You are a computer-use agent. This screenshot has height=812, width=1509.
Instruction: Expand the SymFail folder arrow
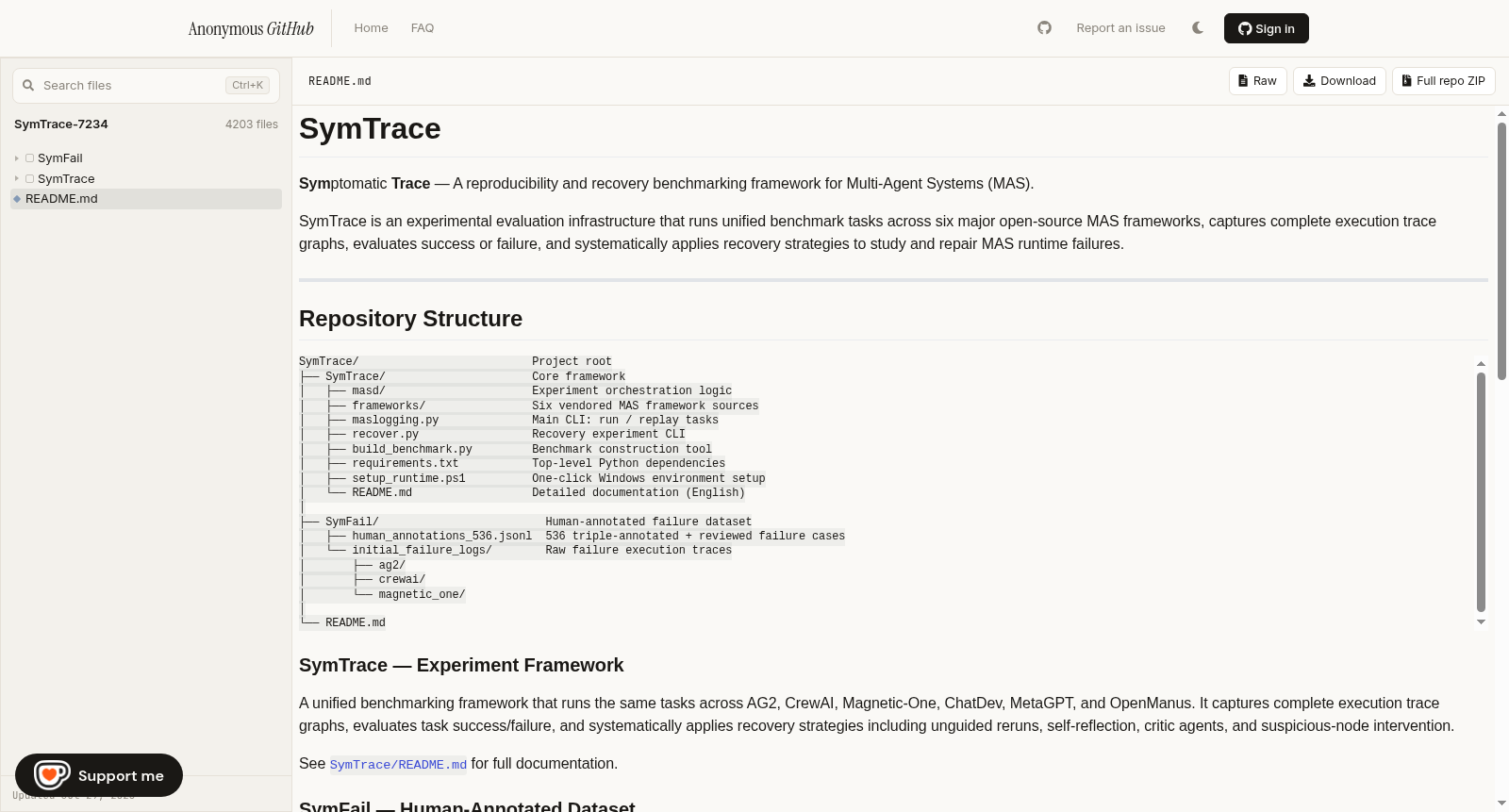coord(17,158)
